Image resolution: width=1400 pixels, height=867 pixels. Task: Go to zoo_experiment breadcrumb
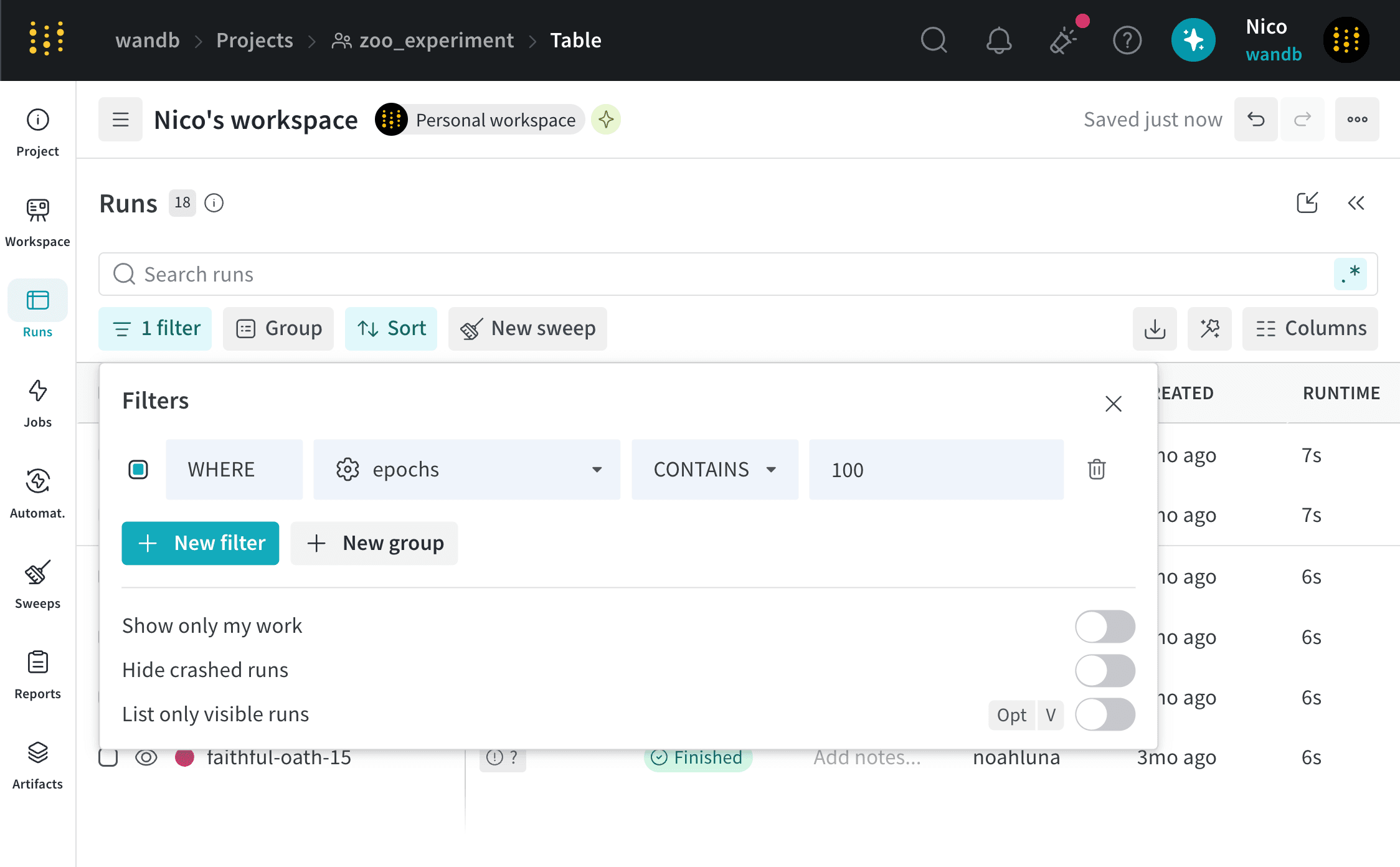click(423, 40)
